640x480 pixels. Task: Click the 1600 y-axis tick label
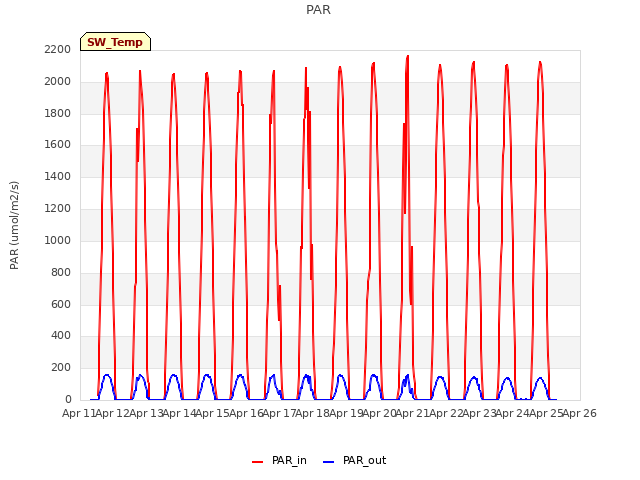tap(58, 144)
